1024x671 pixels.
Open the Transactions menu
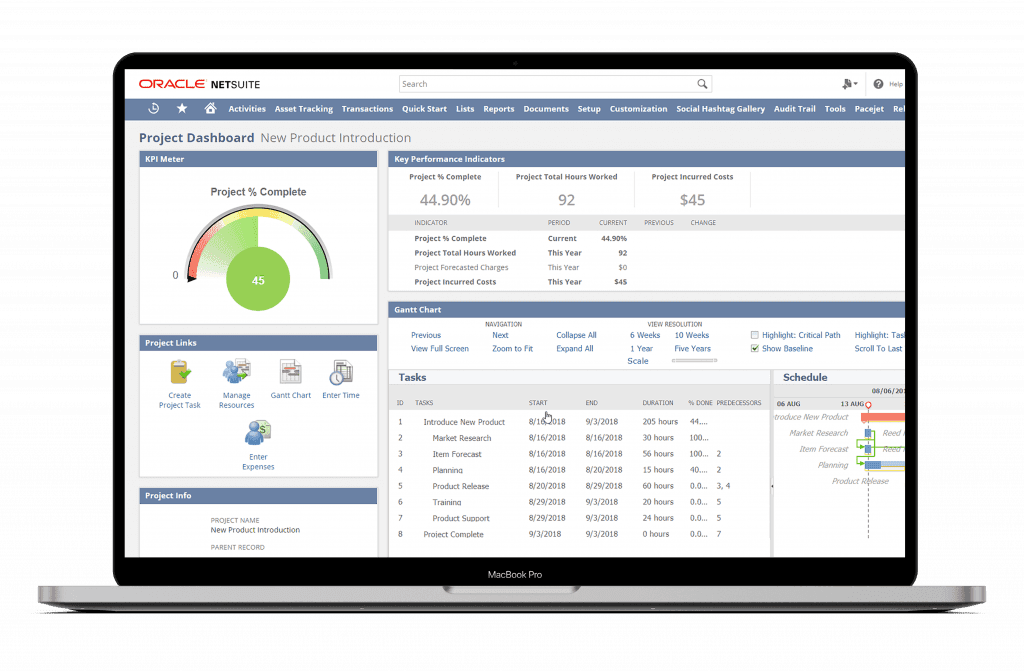point(367,109)
